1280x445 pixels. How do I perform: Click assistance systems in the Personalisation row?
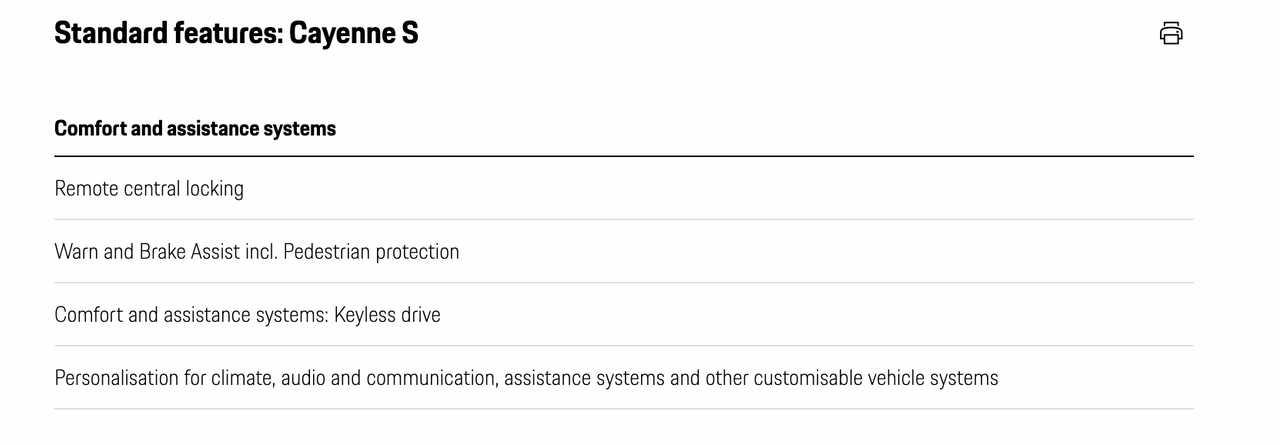tap(585, 378)
